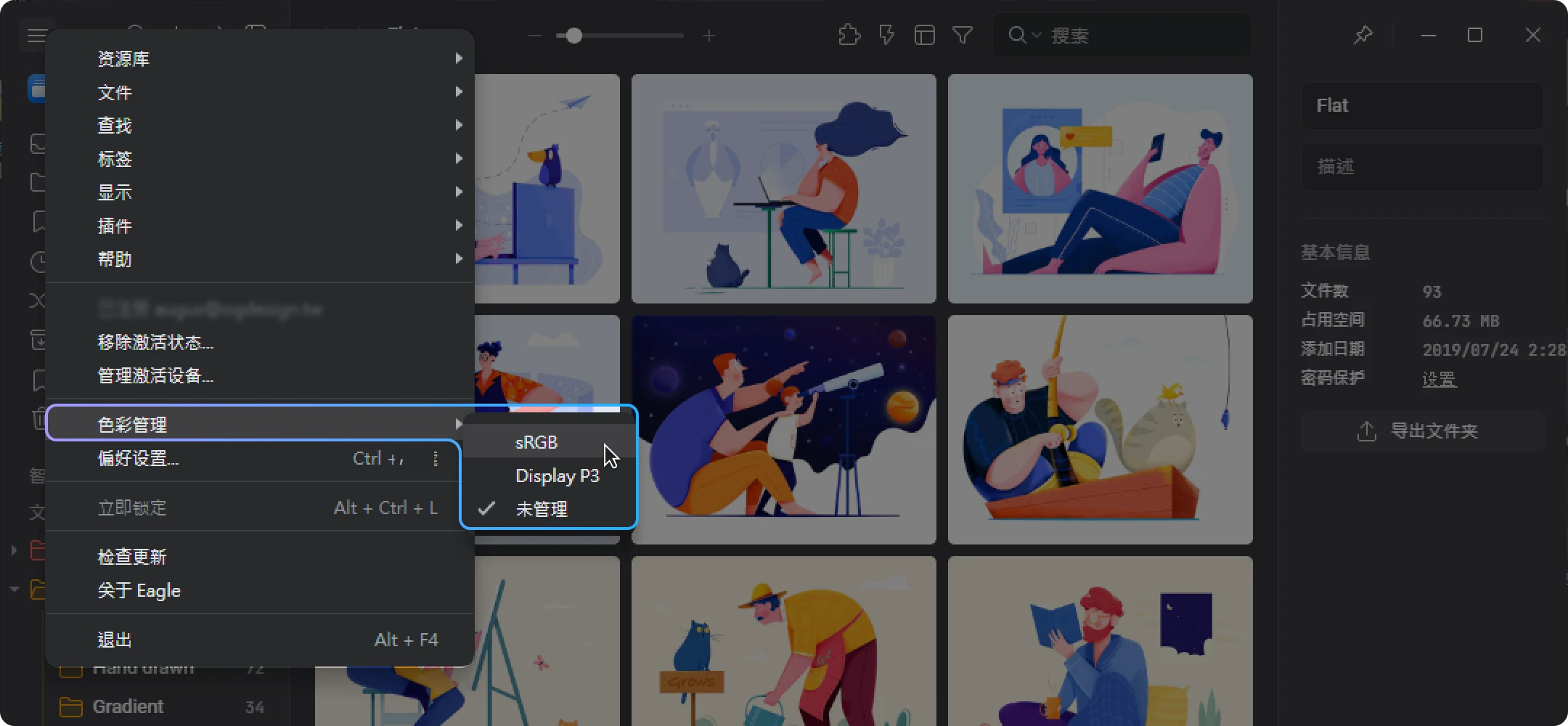This screenshot has height=726, width=1568.
Task: Click the more-options dots next to 偏好设置
Action: click(436, 459)
